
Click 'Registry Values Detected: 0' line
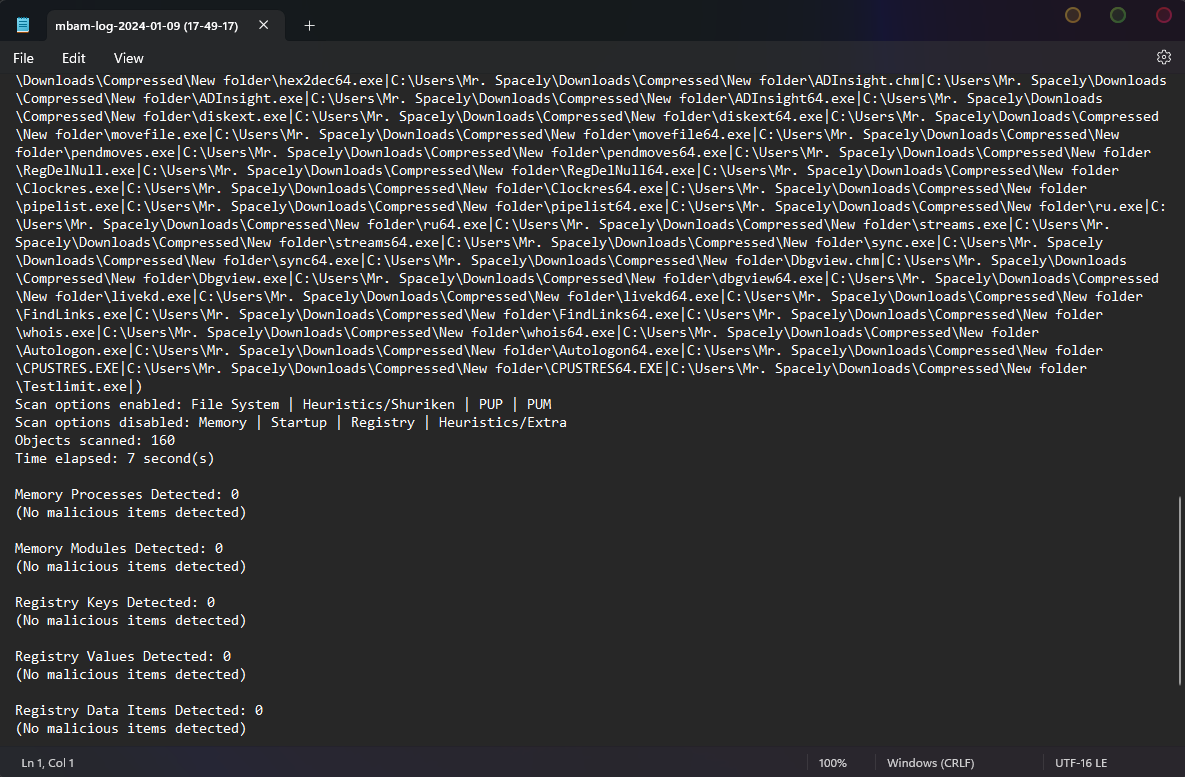[123, 657]
